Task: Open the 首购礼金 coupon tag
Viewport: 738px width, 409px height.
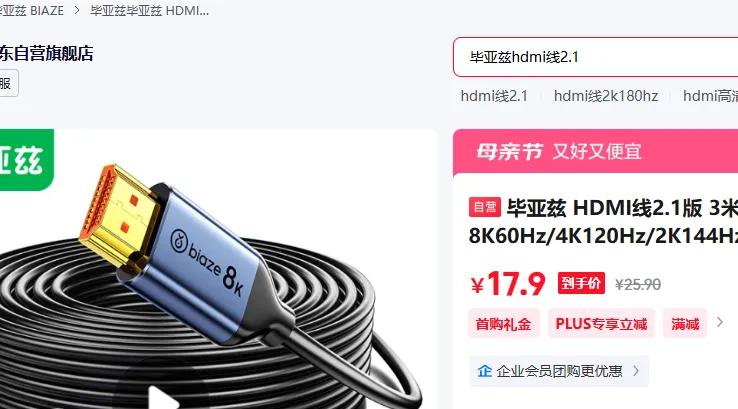Action: pos(503,324)
